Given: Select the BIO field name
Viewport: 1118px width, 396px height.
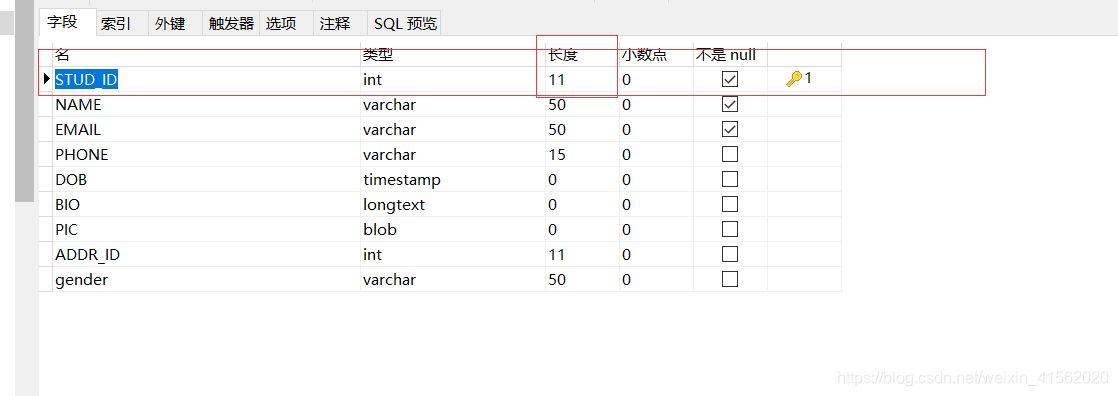Looking at the screenshot, I should point(67,205).
